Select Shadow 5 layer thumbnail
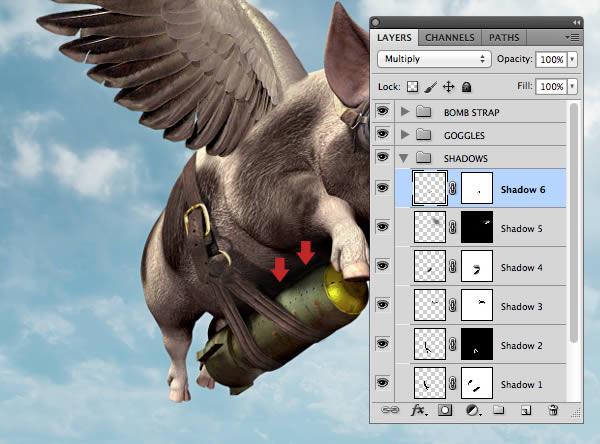The image size is (600, 444). pyautogui.click(x=430, y=227)
